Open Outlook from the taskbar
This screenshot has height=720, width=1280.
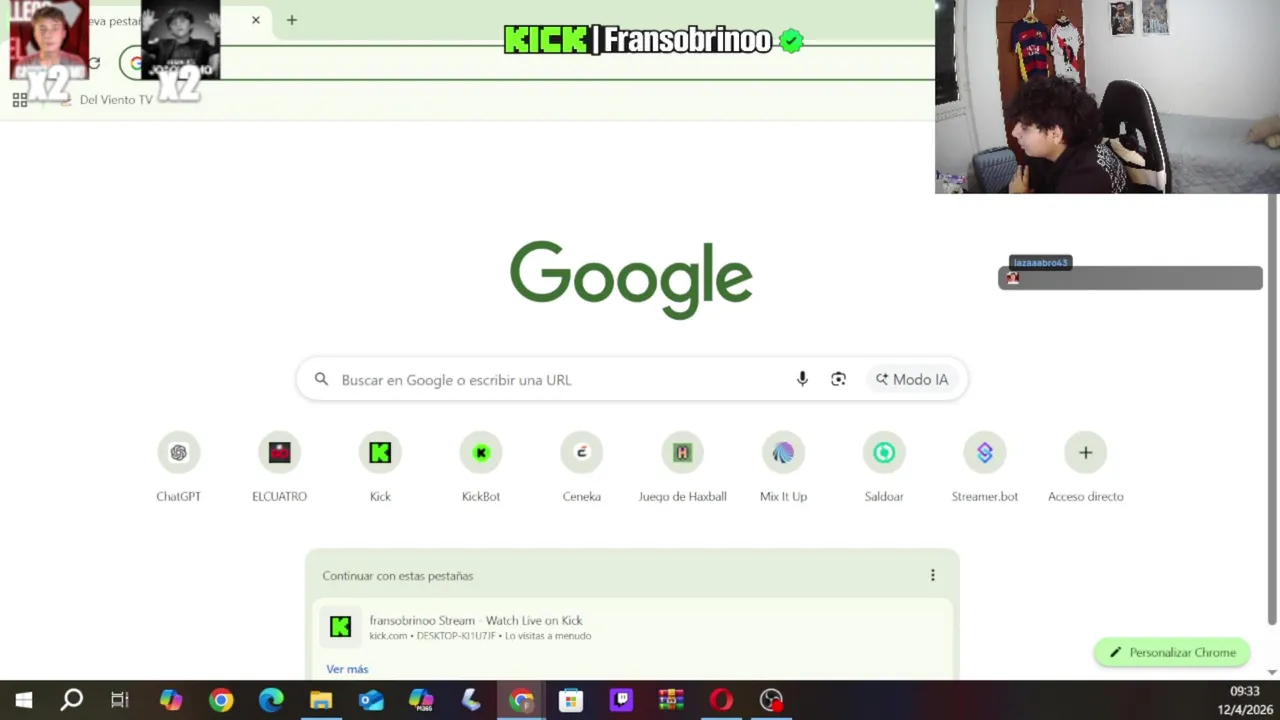[371, 700]
